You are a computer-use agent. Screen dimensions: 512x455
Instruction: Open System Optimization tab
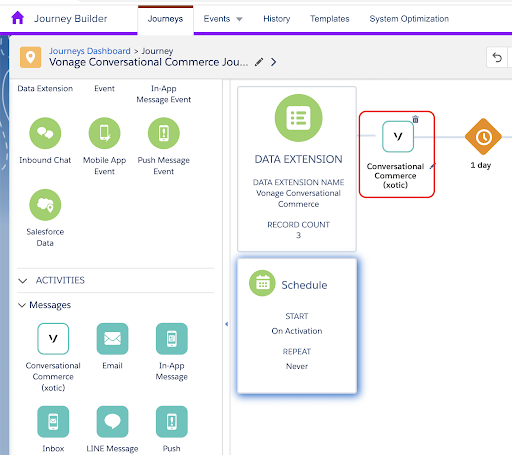(409, 19)
